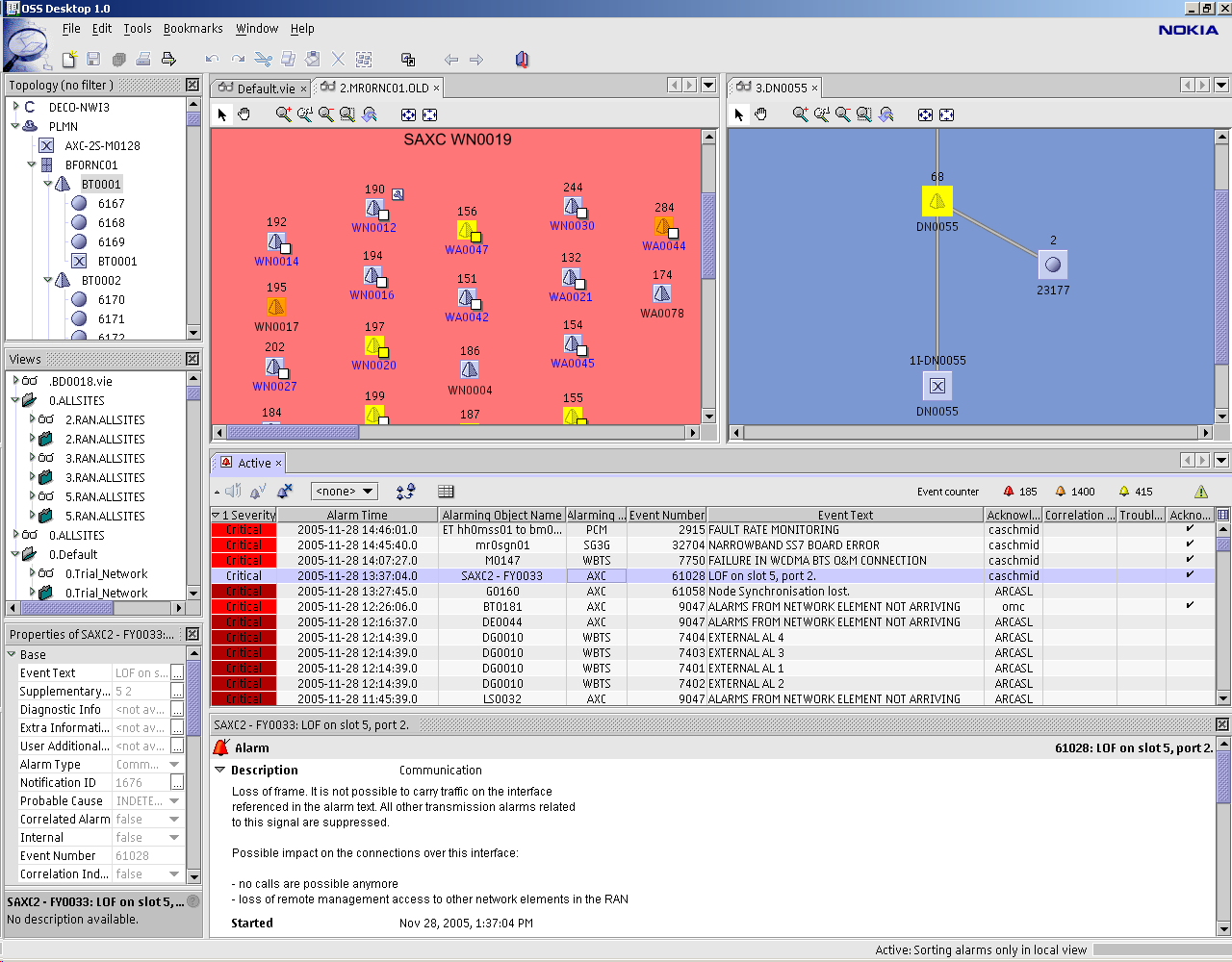Click Fit to window icon in MR0RNC01 view
Viewport: 1232px width, 962px height.
[408, 114]
